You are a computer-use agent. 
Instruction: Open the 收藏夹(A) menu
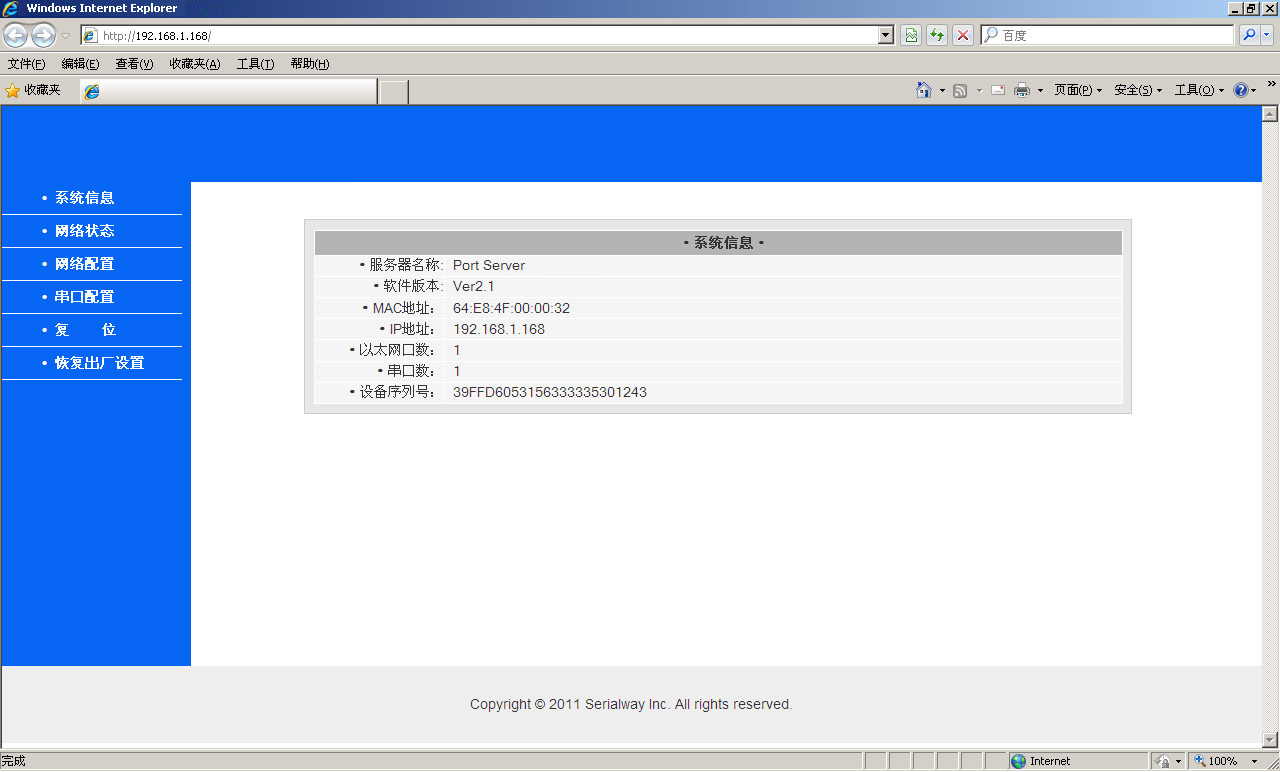(x=194, y=64)
